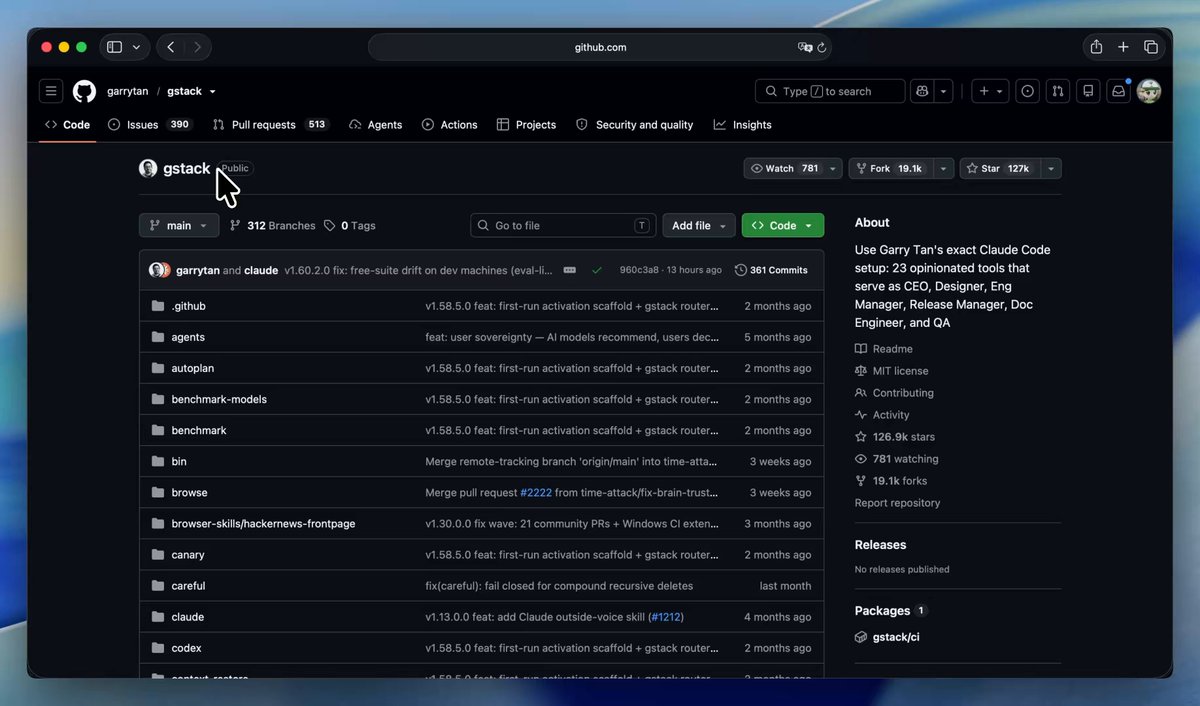
Task: View 19.1k forks link
Action: pyautogui.click(x=891, y=481)
